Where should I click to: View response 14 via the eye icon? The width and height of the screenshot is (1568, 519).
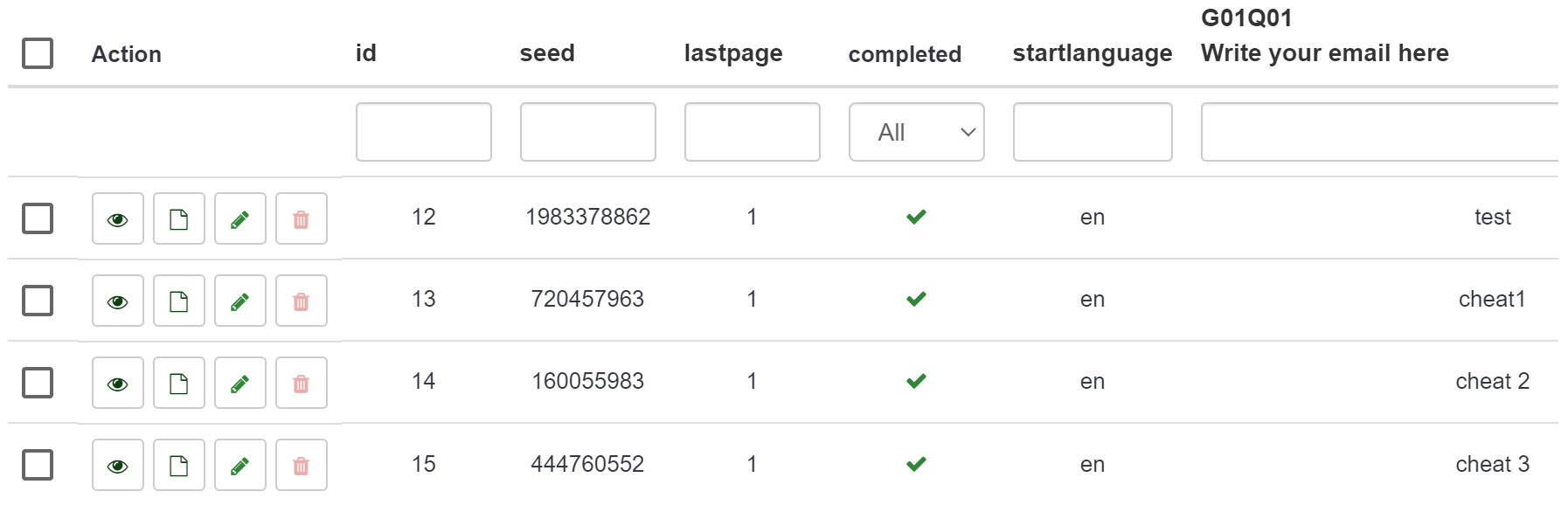(118, 383)
